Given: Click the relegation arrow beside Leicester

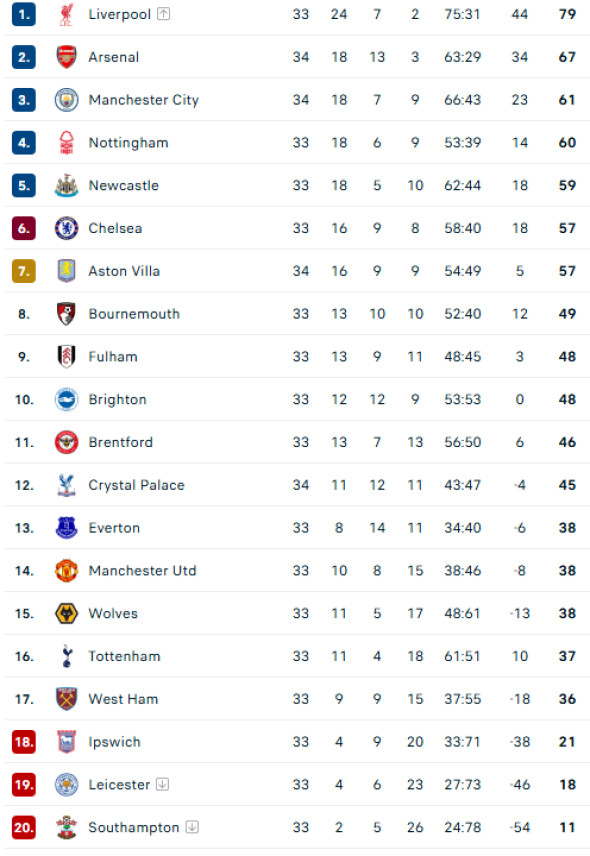Looking at the screenshot, I should tap(162, 784).
